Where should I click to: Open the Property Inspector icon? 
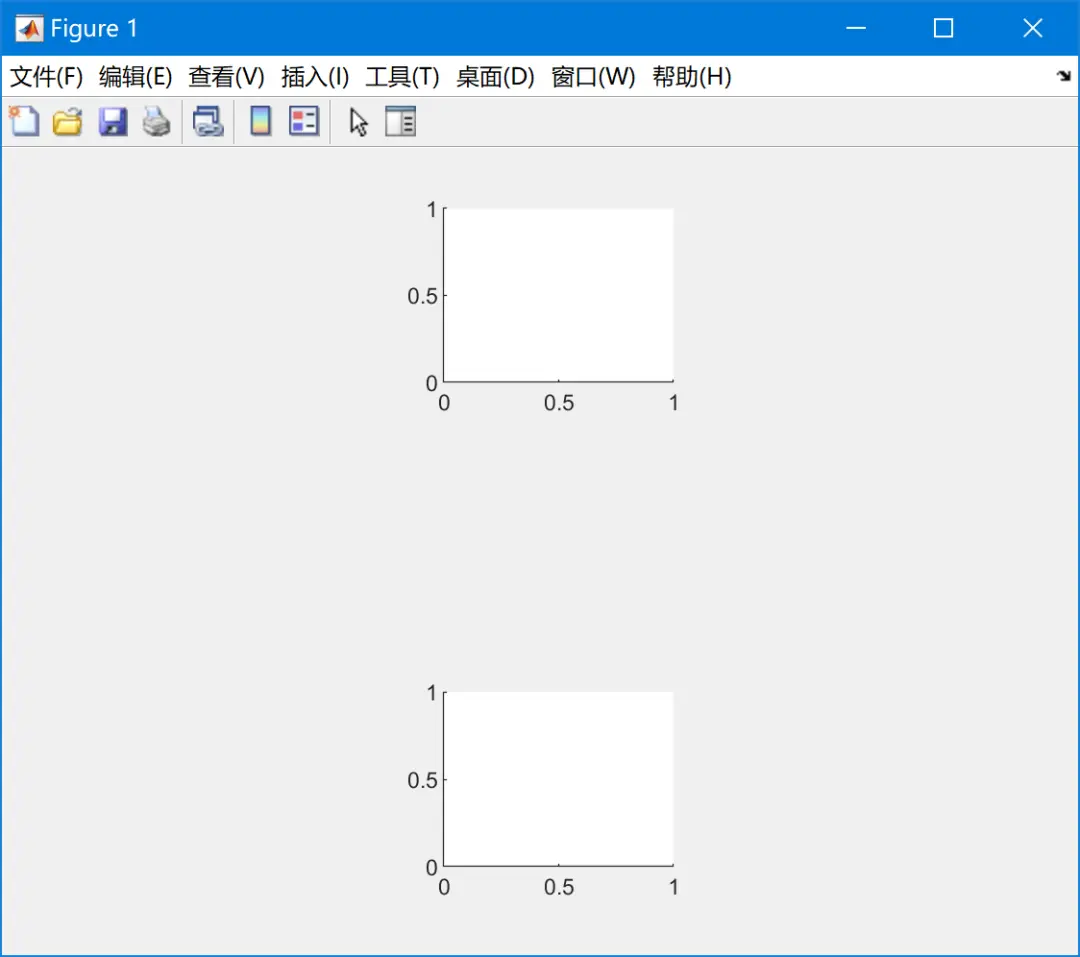click(400, 122)
